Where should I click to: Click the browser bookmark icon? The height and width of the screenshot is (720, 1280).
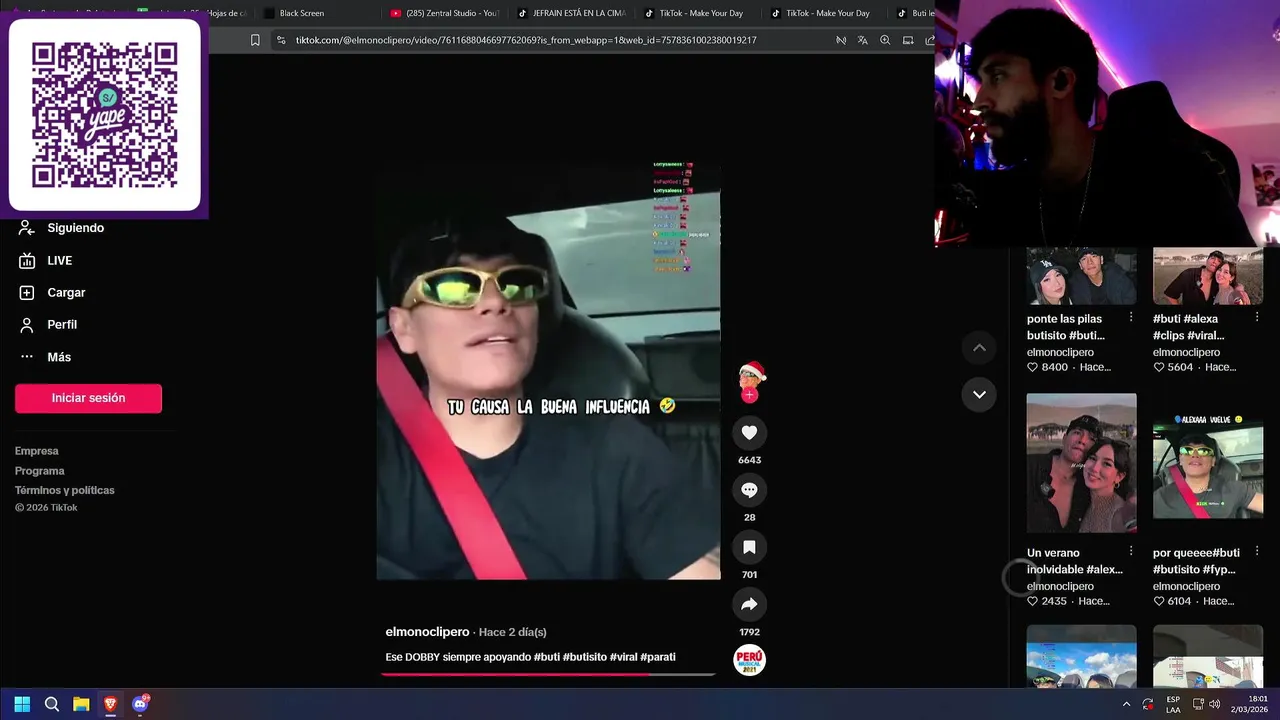pyautogui.click(x=255, y=40)
